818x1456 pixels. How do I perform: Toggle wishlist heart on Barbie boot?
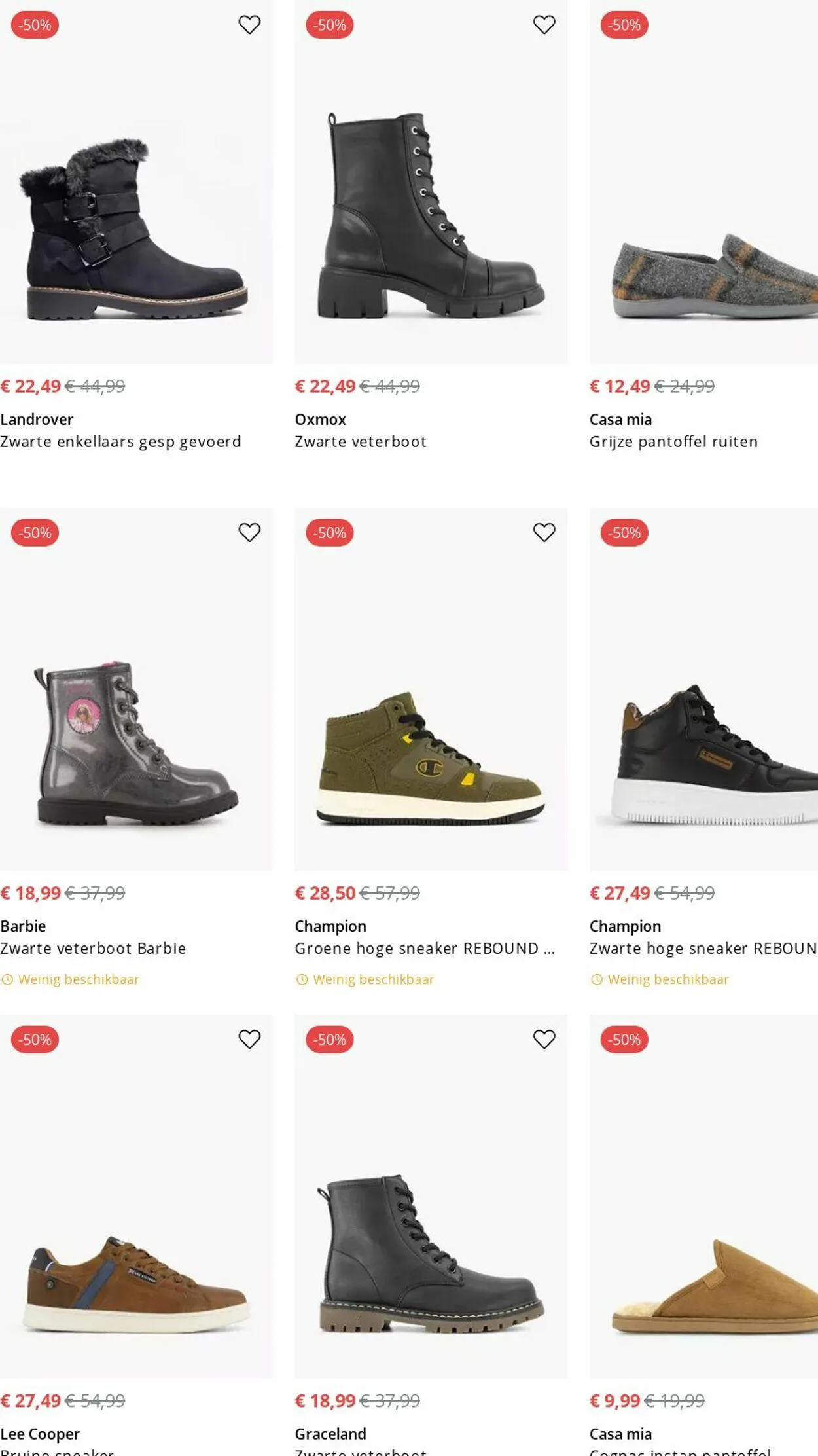[x=249, y=532]
